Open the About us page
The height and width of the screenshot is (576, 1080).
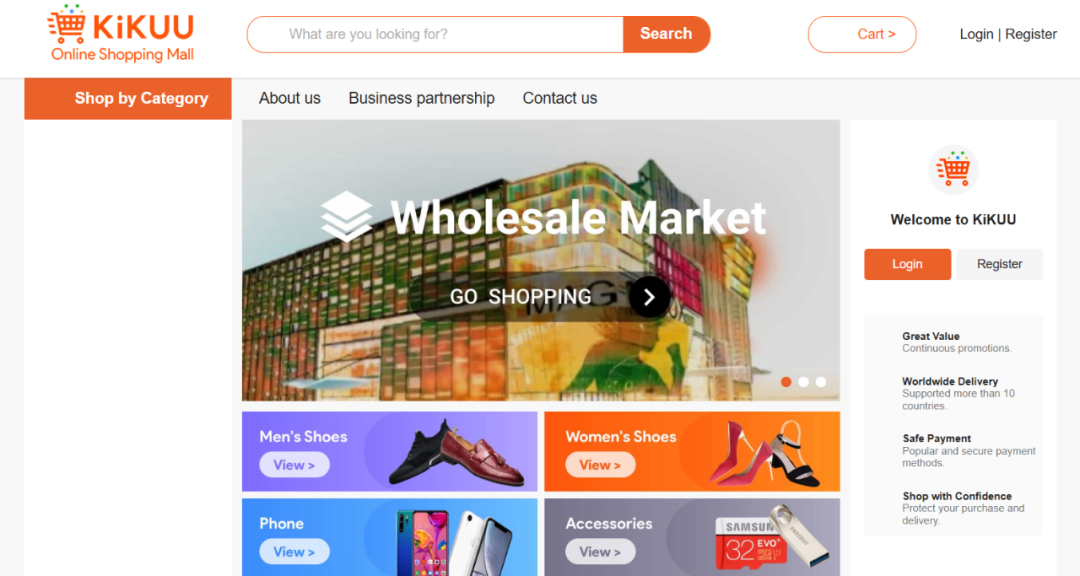(290, 99)
